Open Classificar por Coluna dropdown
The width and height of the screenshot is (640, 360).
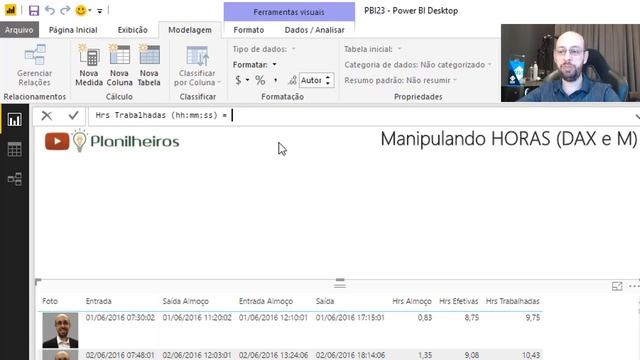(198, 65)
